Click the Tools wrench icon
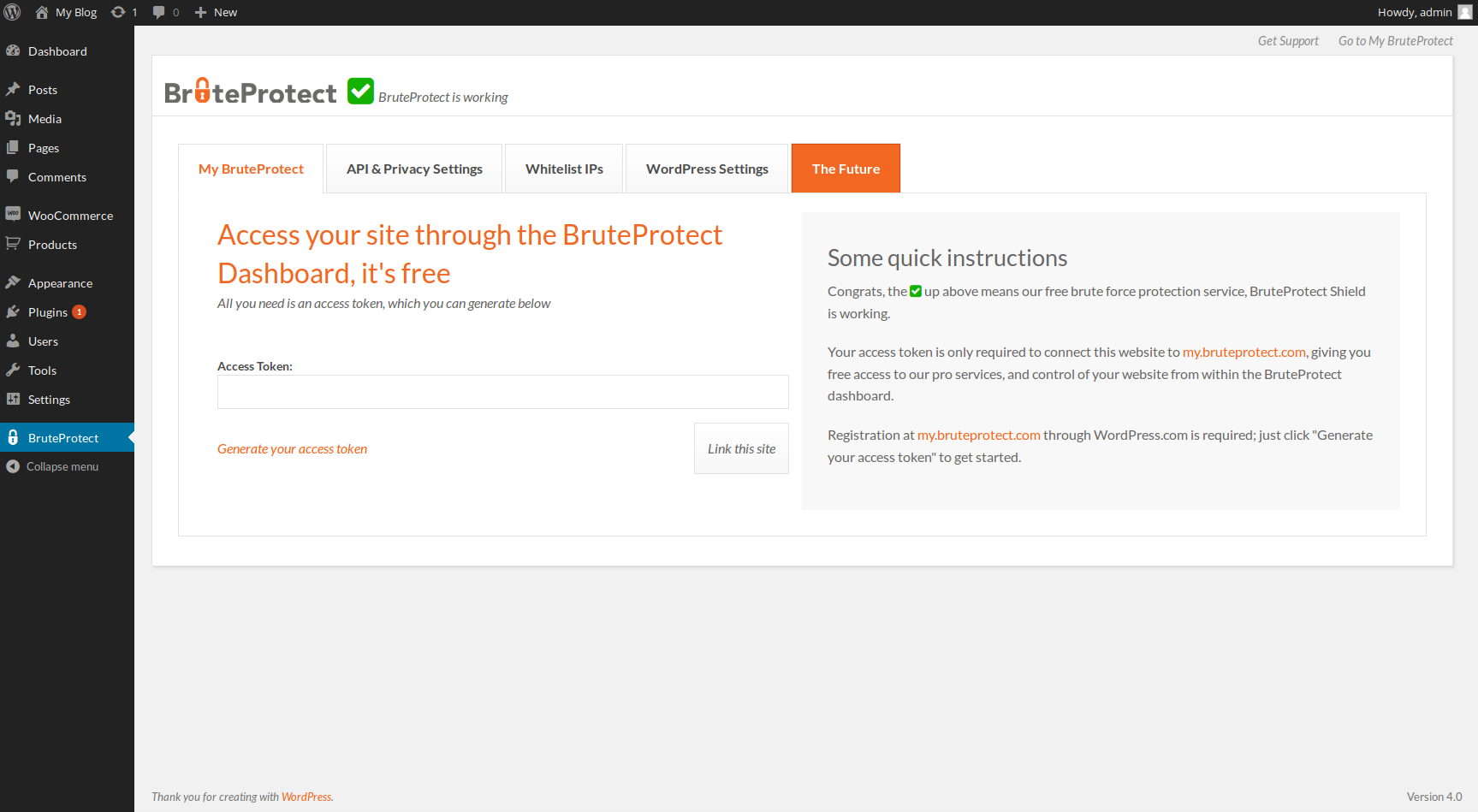This screenshot has width=1478, height=812. 13,370
